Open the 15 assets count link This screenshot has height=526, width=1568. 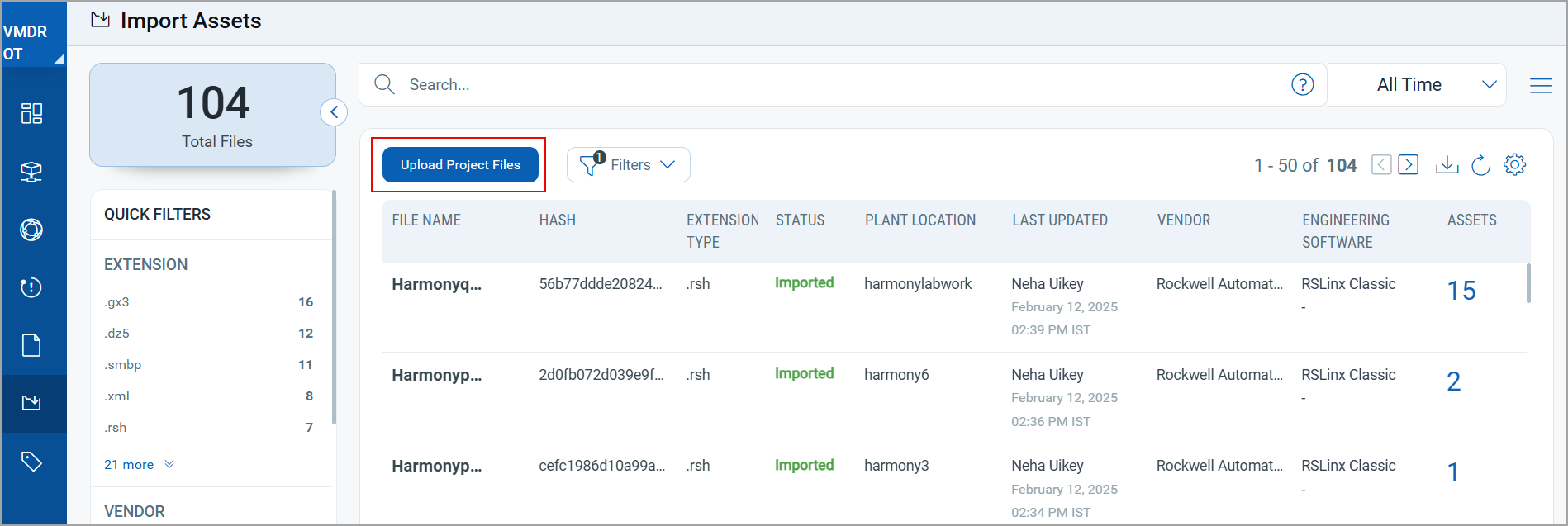(1461, 291)
